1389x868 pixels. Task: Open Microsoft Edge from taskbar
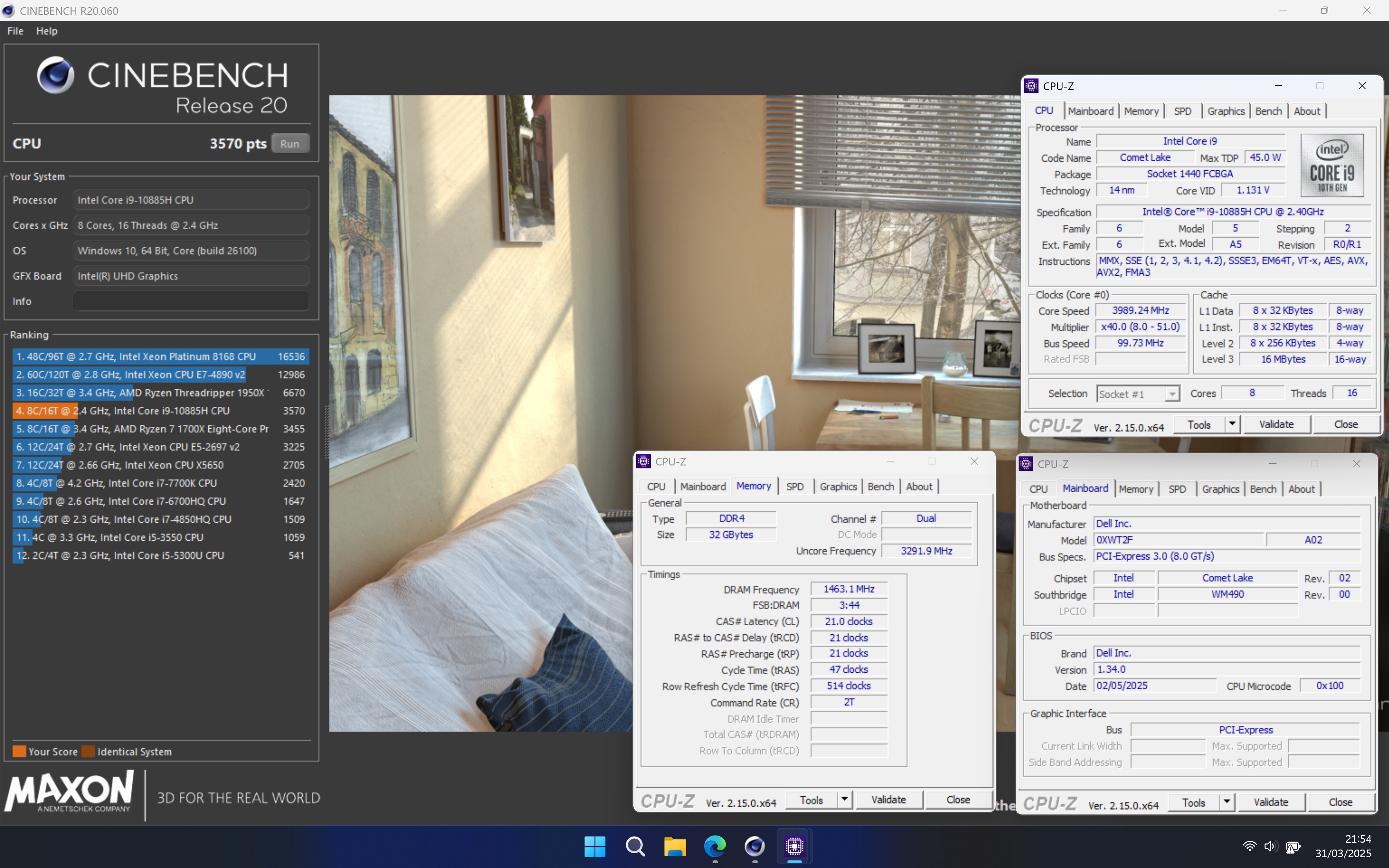point(715,846)
